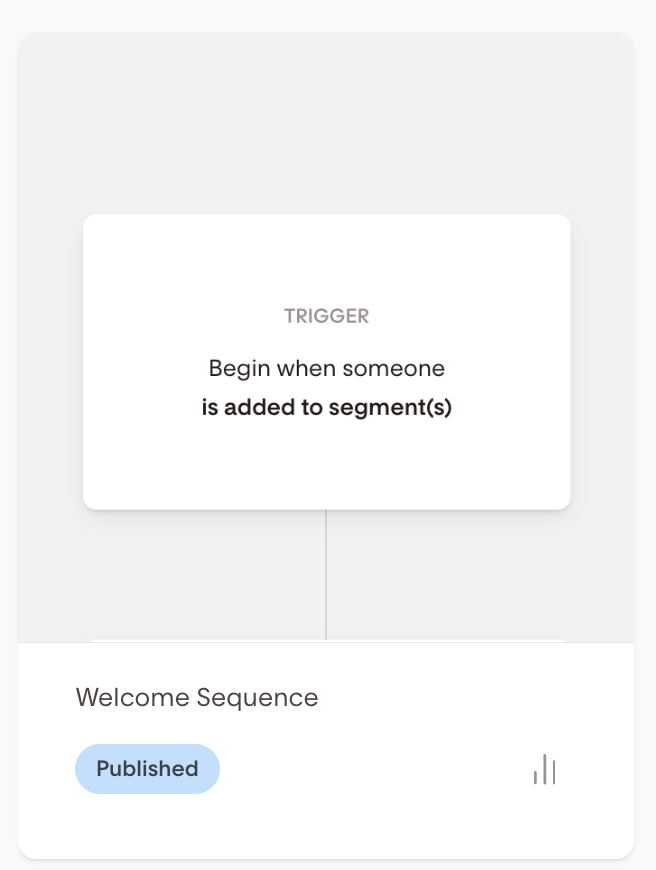Click "Begin when someone" text
Screen dimensions: 656x870
pyautogui.click(x=326, y=368)
